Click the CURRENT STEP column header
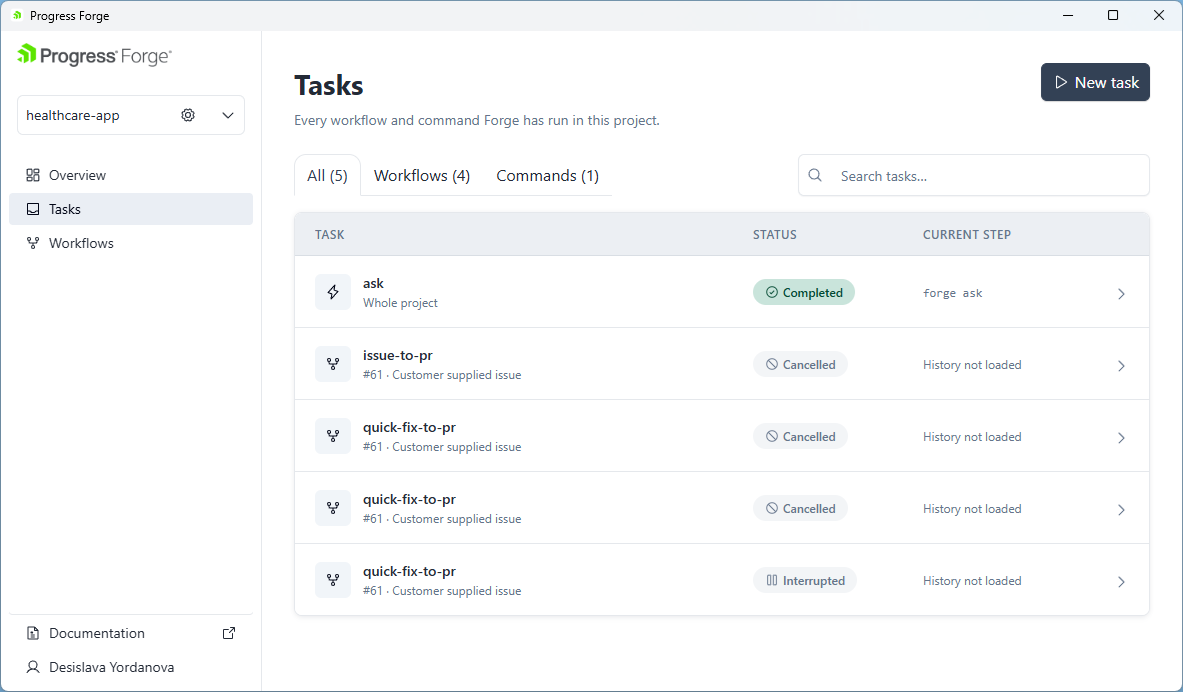 966,235
